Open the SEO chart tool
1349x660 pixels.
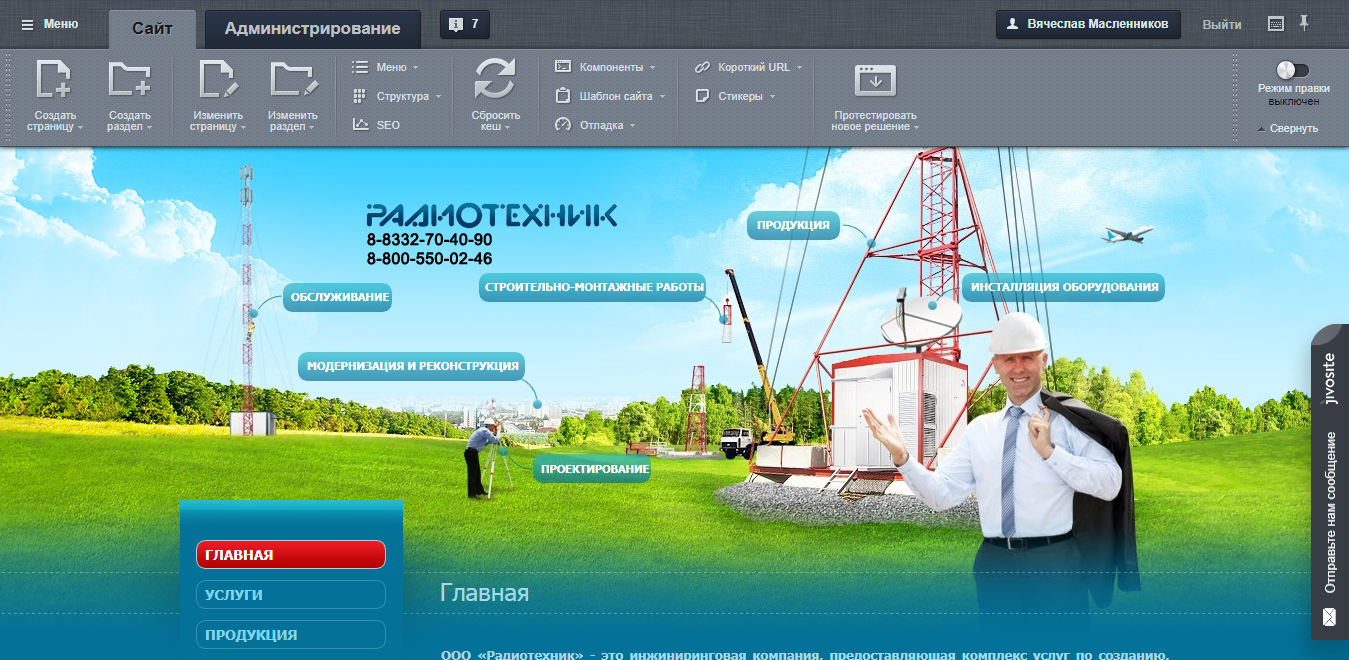point(376,125)
